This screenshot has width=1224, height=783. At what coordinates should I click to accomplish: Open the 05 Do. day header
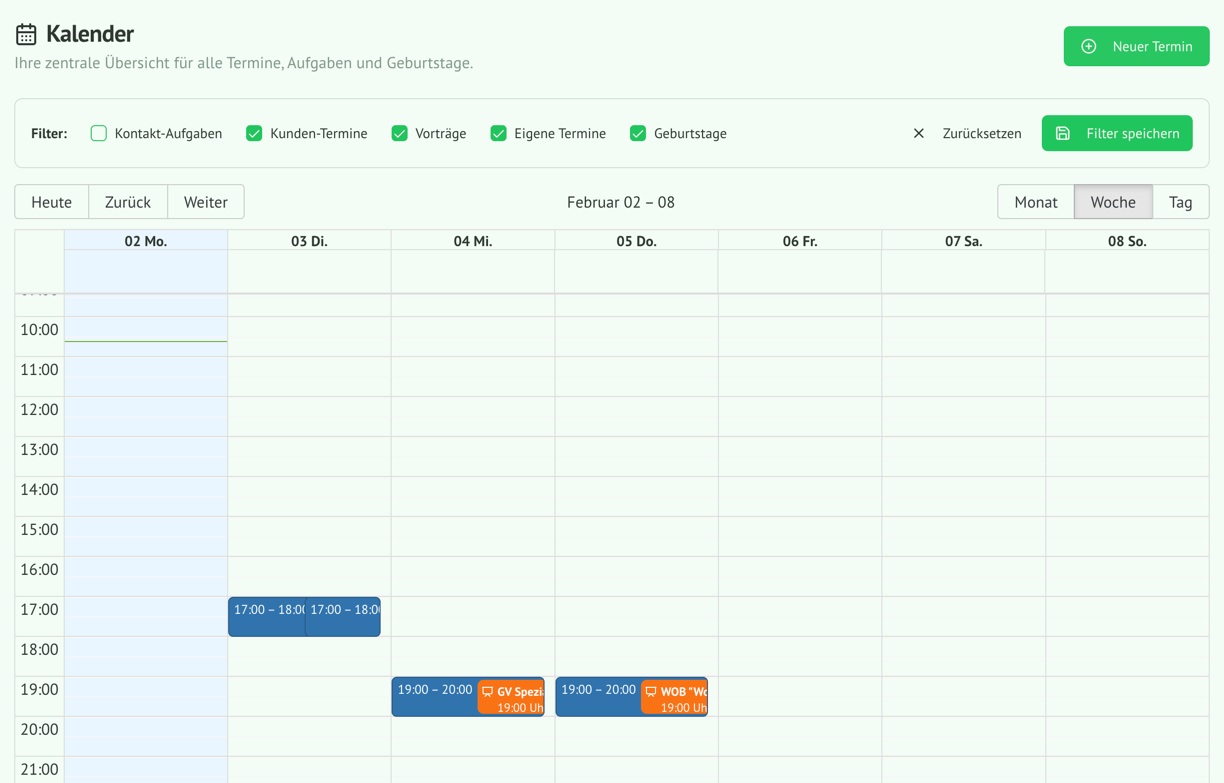[636, 241]
